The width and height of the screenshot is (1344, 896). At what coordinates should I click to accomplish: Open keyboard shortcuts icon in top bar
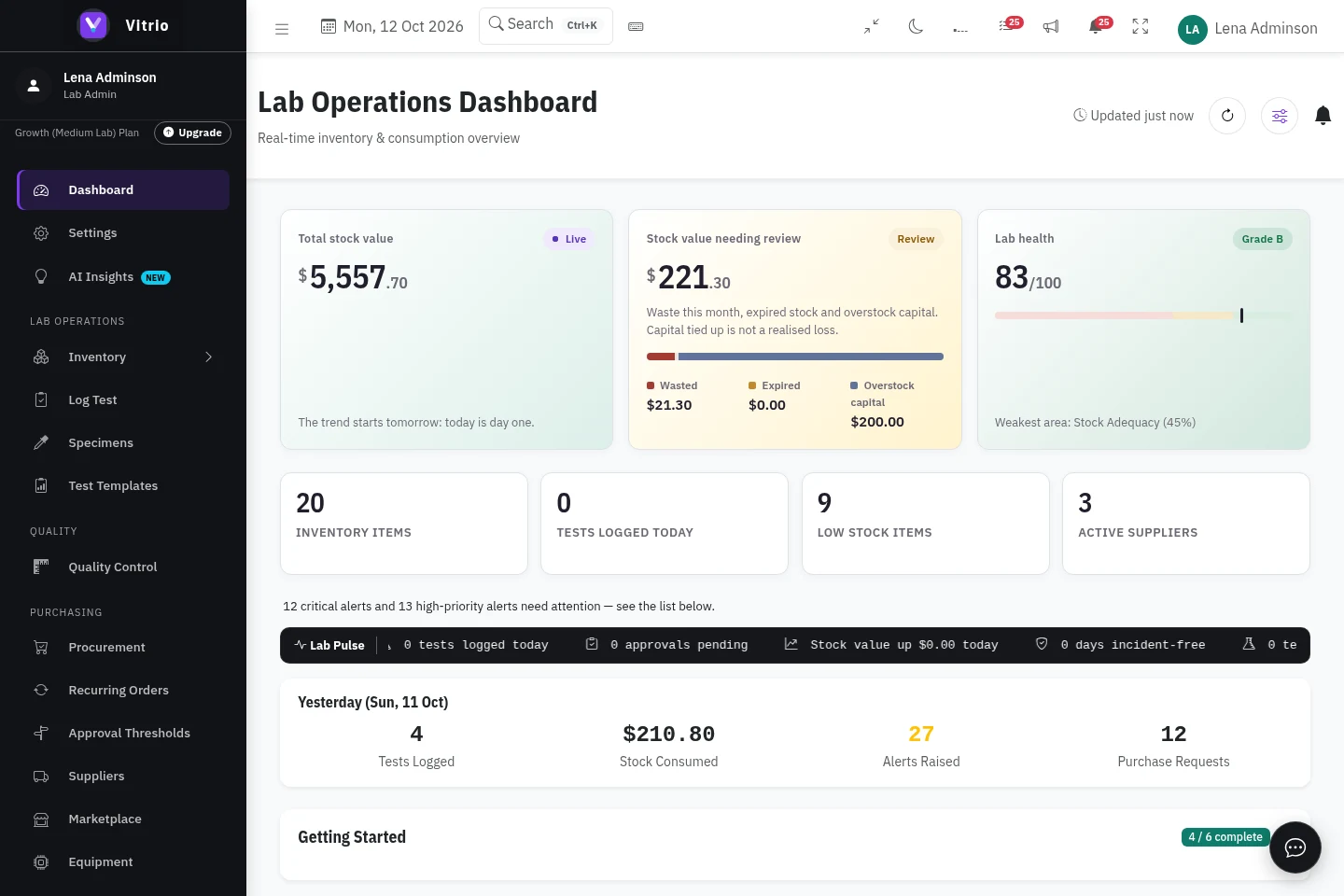(x=636, y=27)
